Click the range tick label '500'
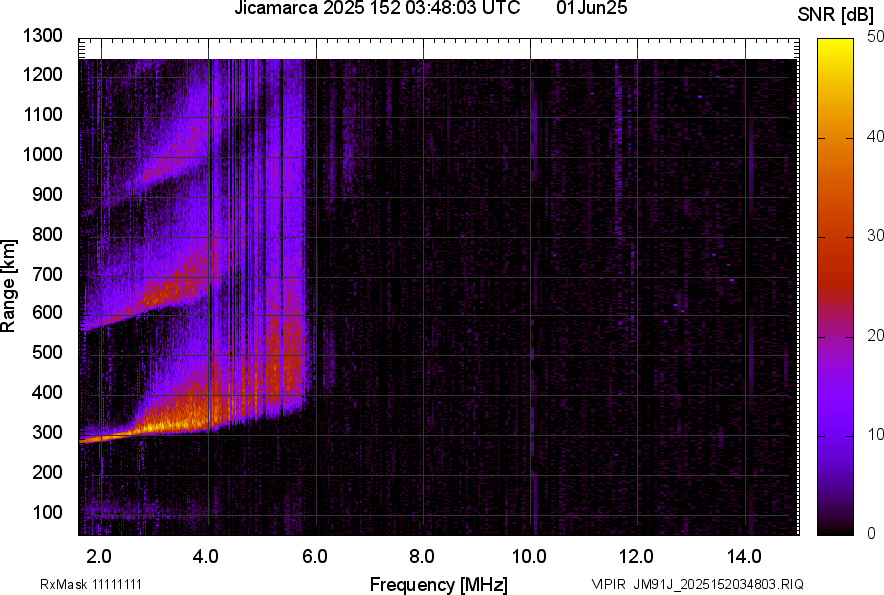This screenshot has height=595, width=884. 47,352
